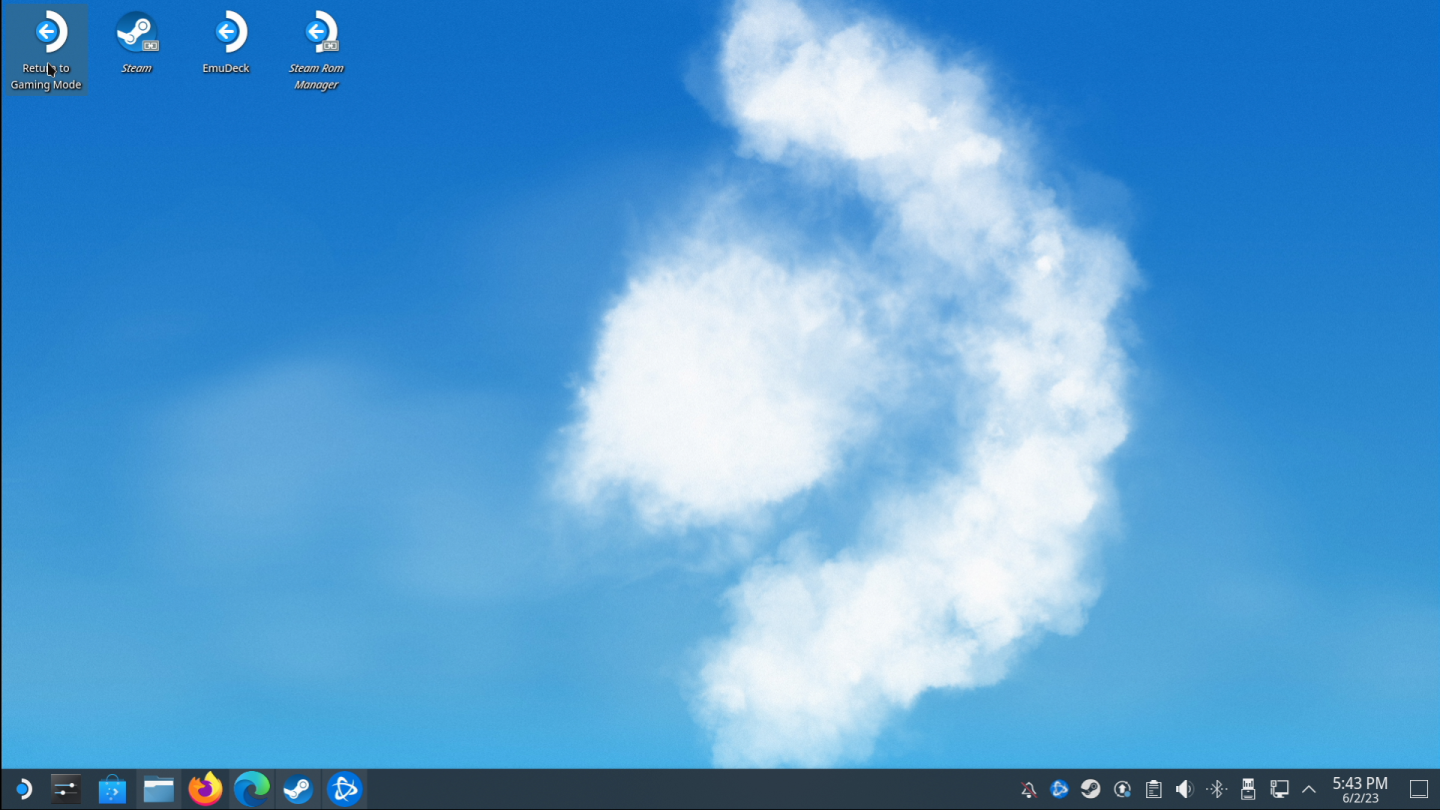Open the clipboard tray icon

point(1153,790)
